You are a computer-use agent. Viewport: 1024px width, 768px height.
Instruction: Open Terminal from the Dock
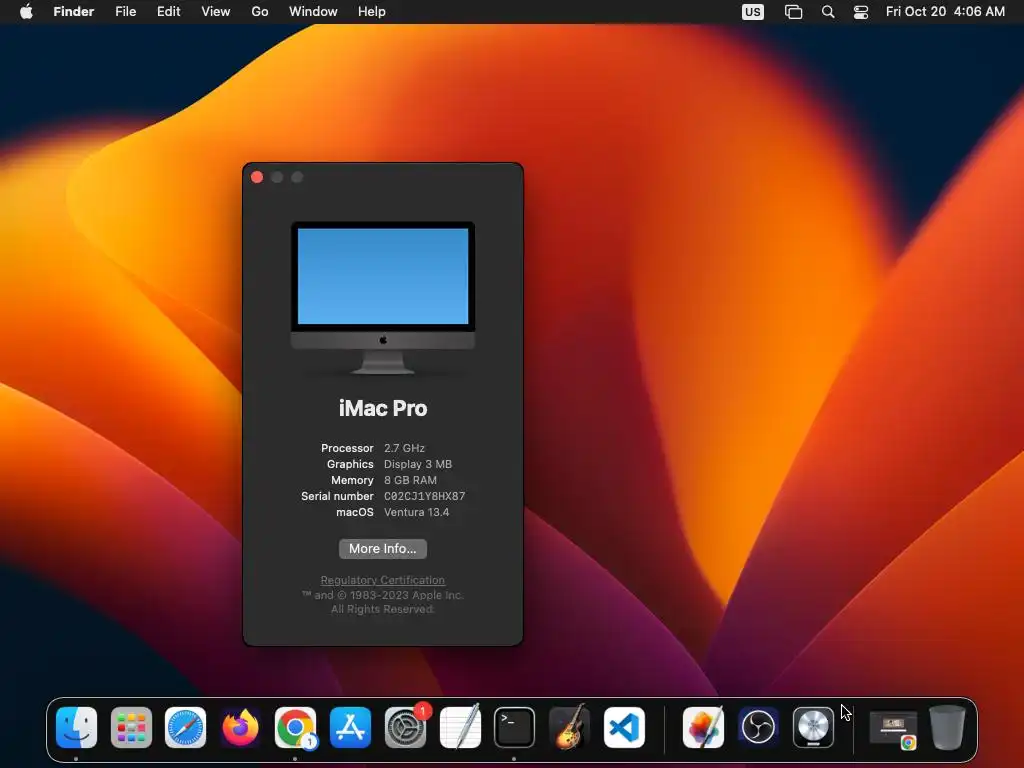(515, 727)
